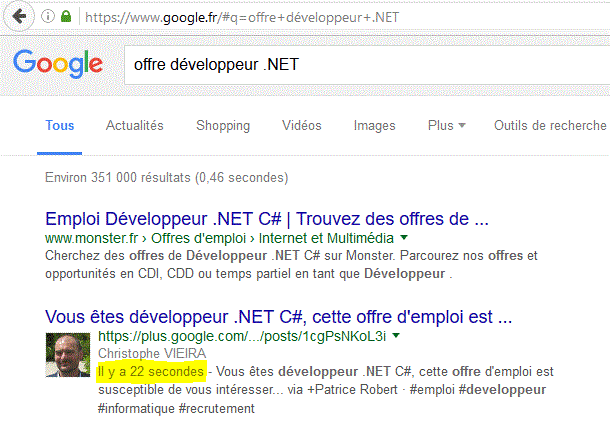Click the 'Il y a 22 secondes' timestamp
Viewport: 610px width, 423px height.
pyautogui.click(x=151, y=372)
